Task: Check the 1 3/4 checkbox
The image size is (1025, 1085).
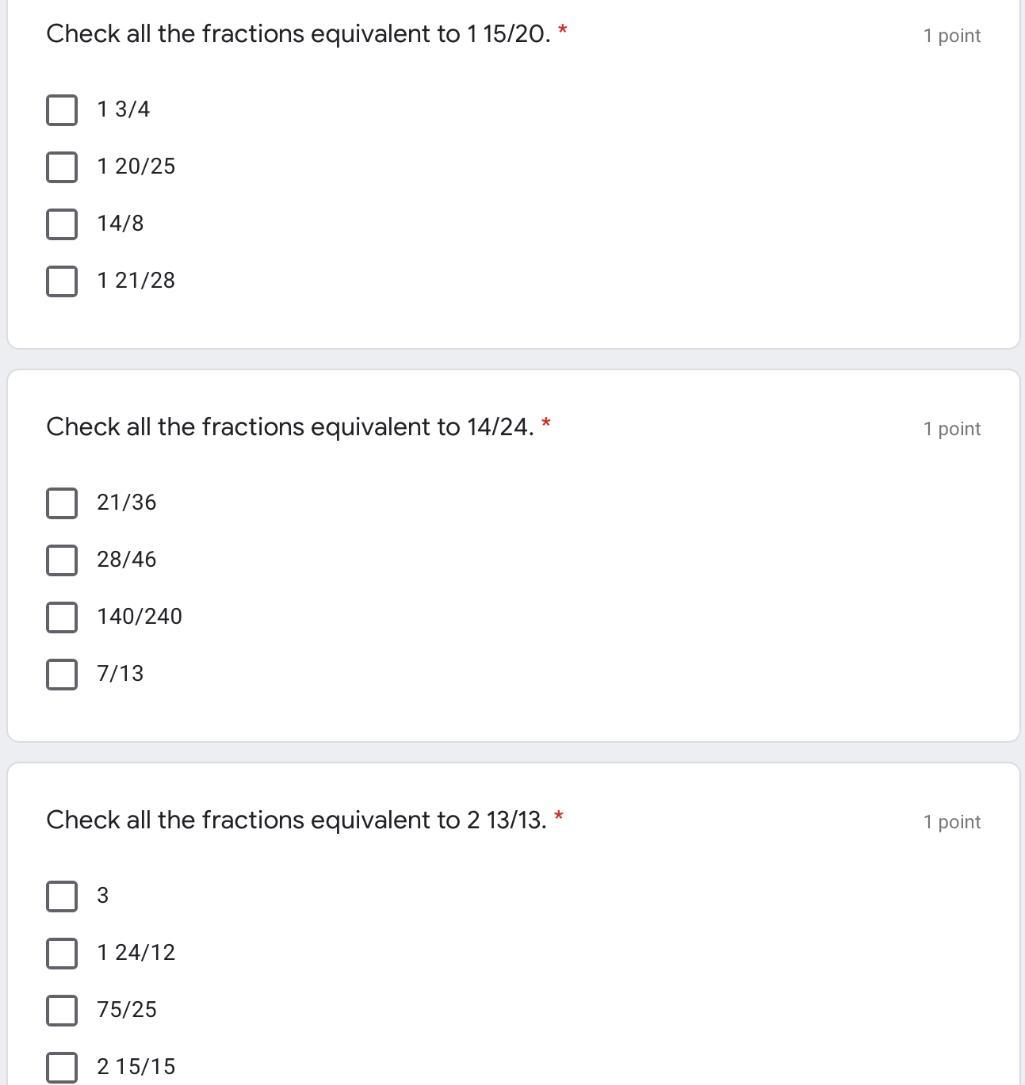Action: tap(61, 110)
